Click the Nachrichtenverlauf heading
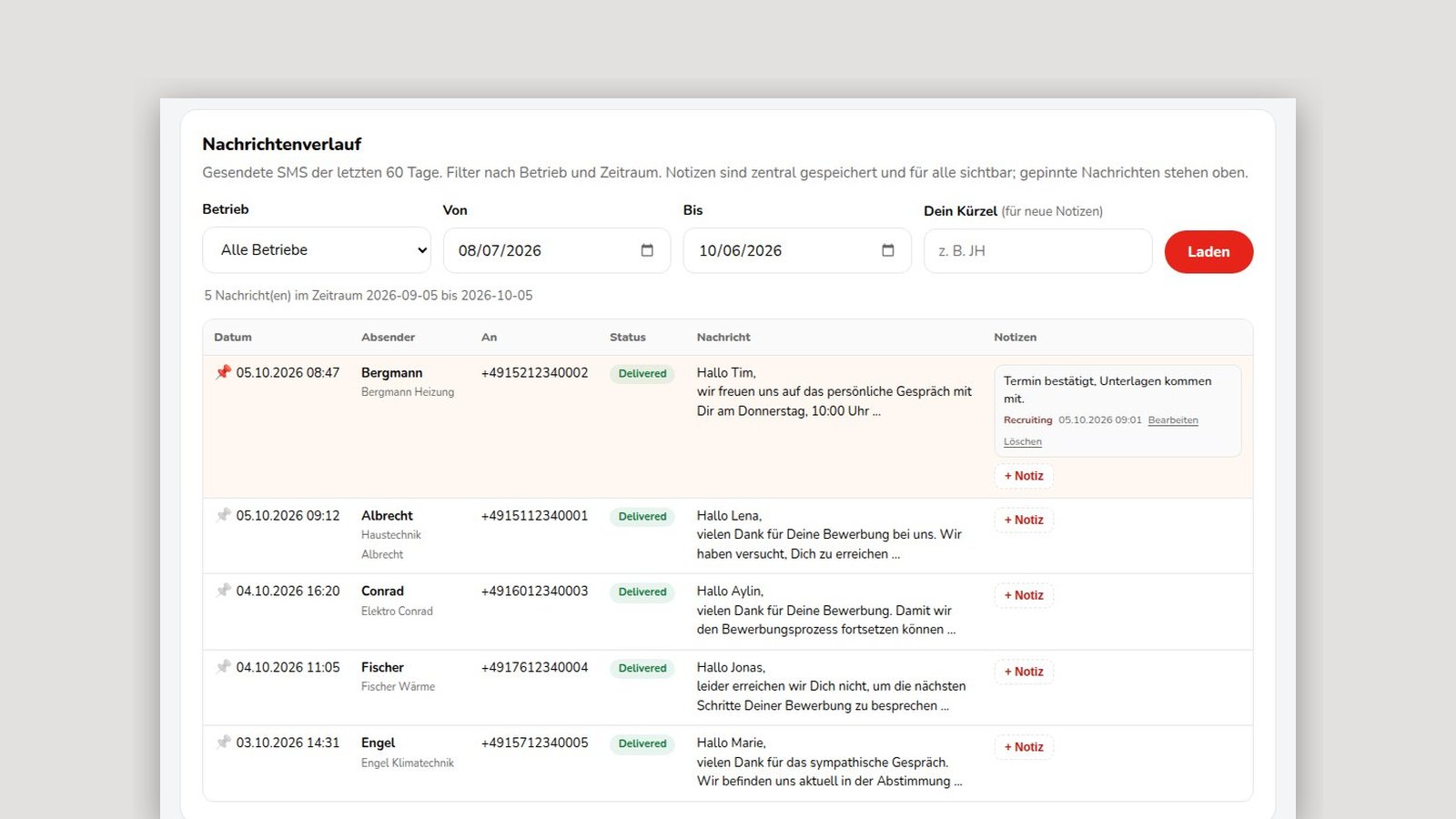Screen dimensions: 1456x819 pyautogui.click(x=282, y=144)
